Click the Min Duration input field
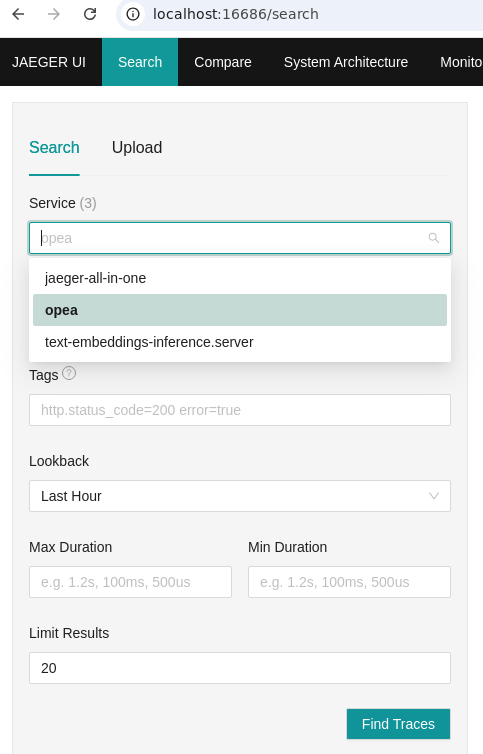The height and width of the screenshot is (754, 483). [x=349, y=582]
